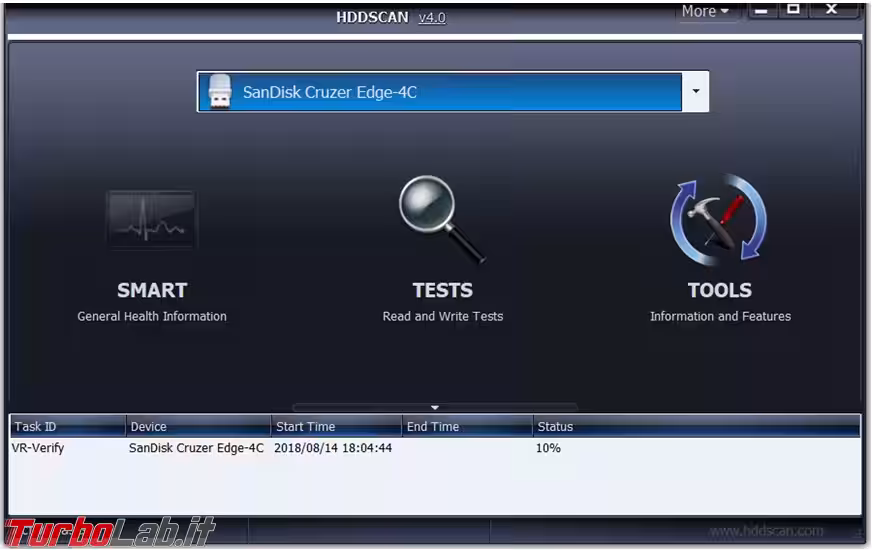This screenshot has height=550, width=872.
Task: Select the SanDisk Cruzer Edge-4C drive field
Action: (440, 92)
